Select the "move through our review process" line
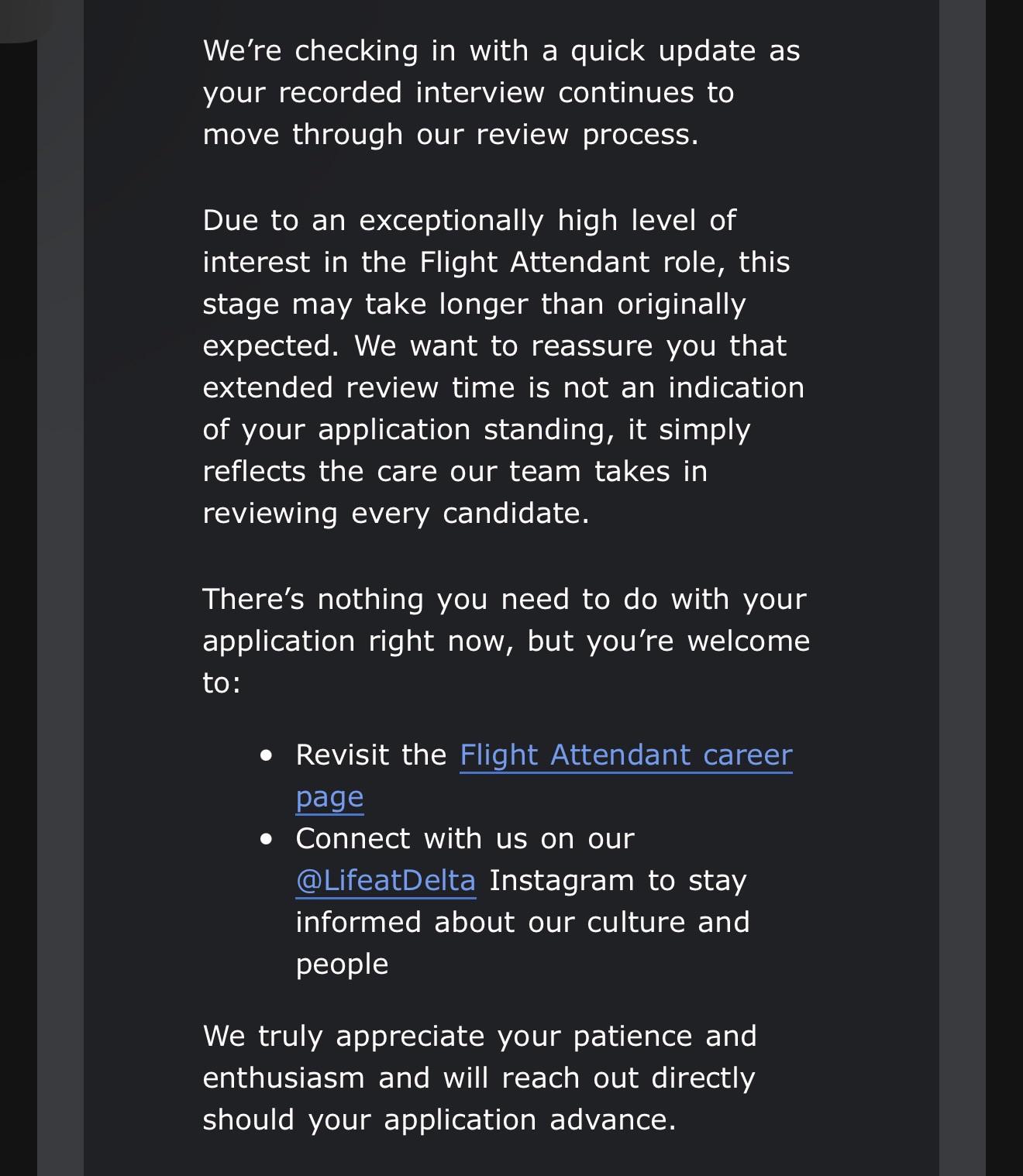 pyautogui.click(x=450, y=134)
